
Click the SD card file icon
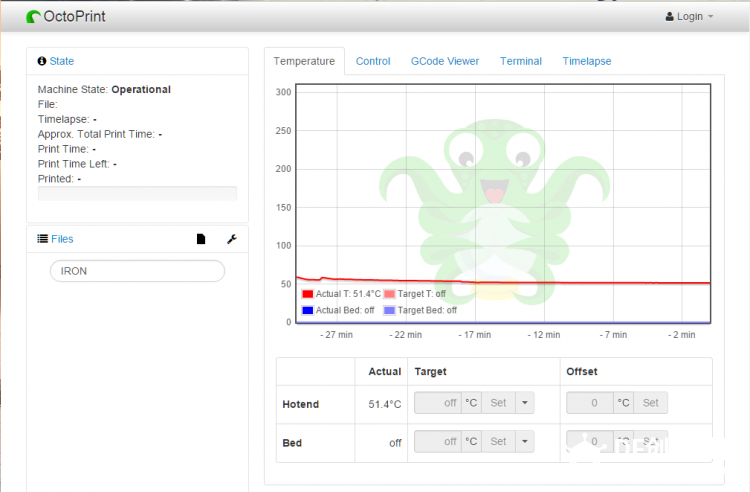(201, 239)
